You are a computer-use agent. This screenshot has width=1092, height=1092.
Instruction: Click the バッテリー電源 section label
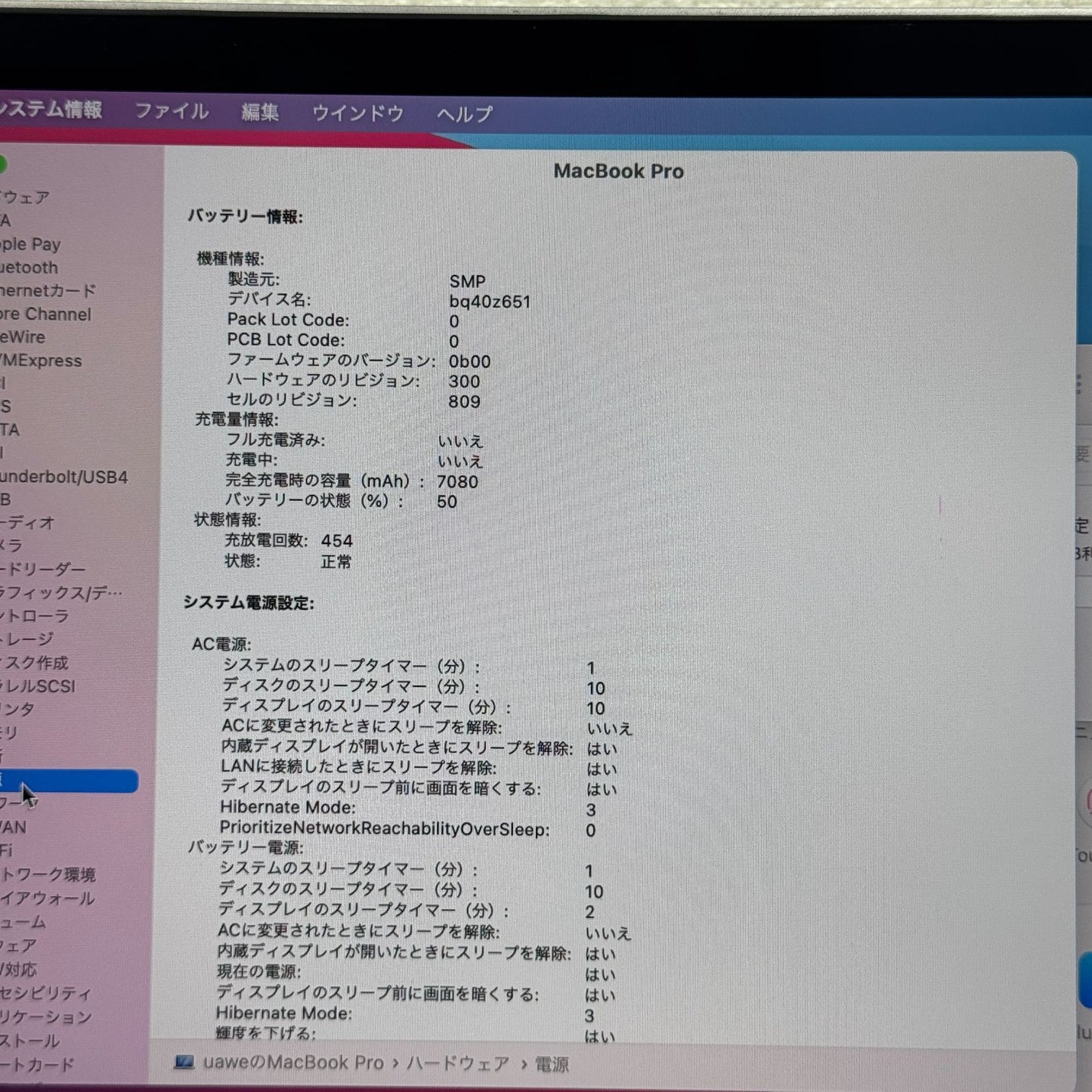[x=245, y=848]
